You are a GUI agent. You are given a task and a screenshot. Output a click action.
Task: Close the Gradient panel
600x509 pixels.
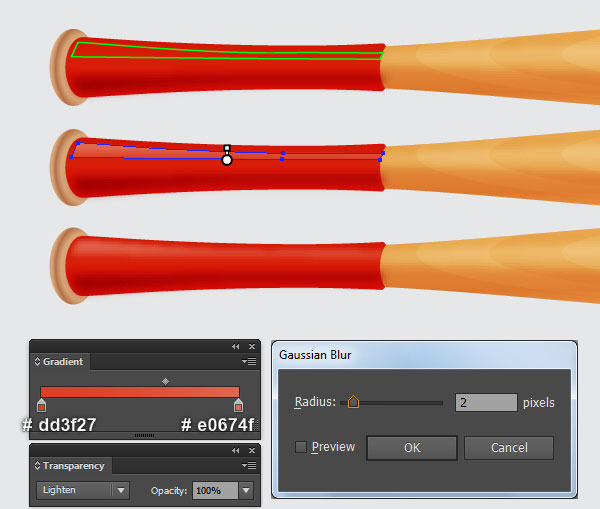(252, 346)
